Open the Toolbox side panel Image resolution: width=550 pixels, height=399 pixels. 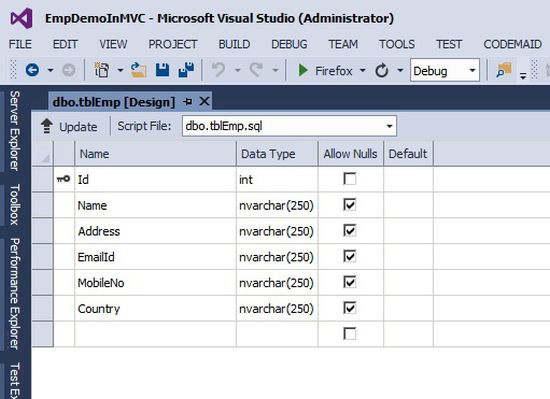[x=14, y=204]
